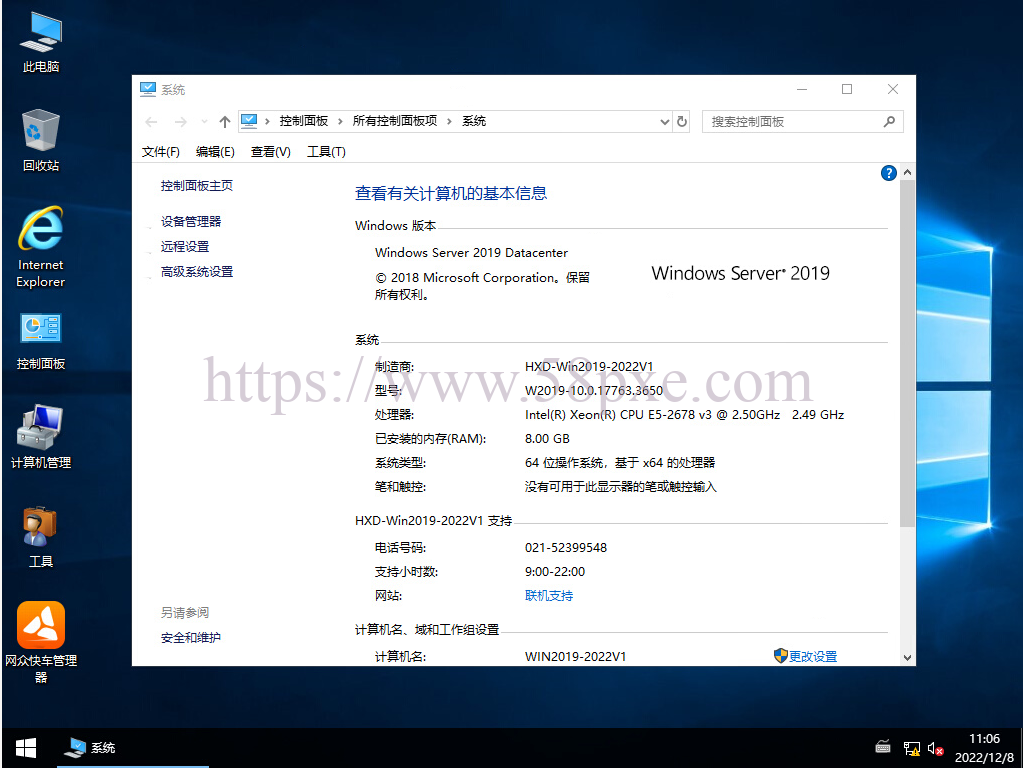Go back with the back arrow

pos(151,122)
